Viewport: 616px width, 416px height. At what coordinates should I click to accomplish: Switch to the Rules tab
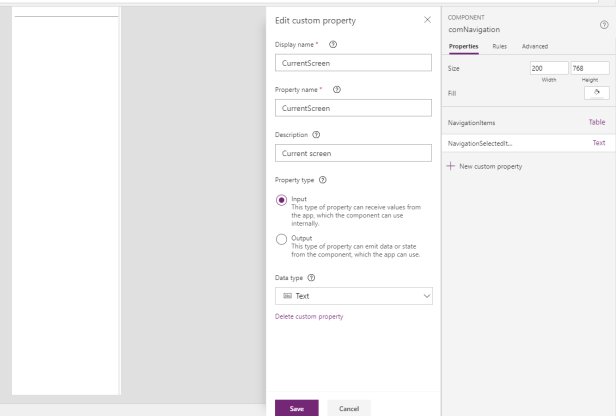coord(499,46)
